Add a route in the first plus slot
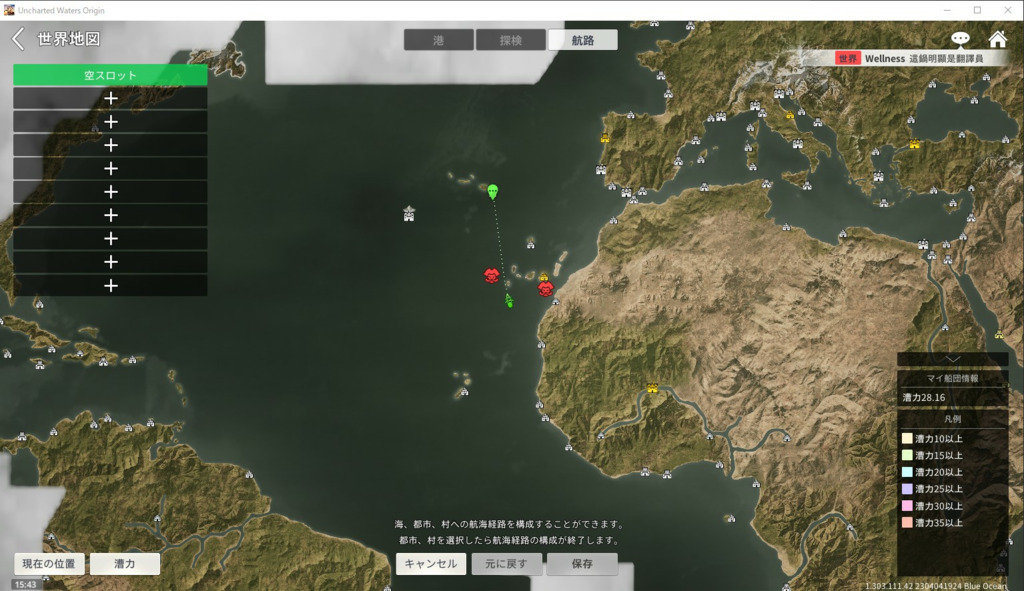Image resolution: width=1024 pixels, height=591 pixels. (110, 98)
